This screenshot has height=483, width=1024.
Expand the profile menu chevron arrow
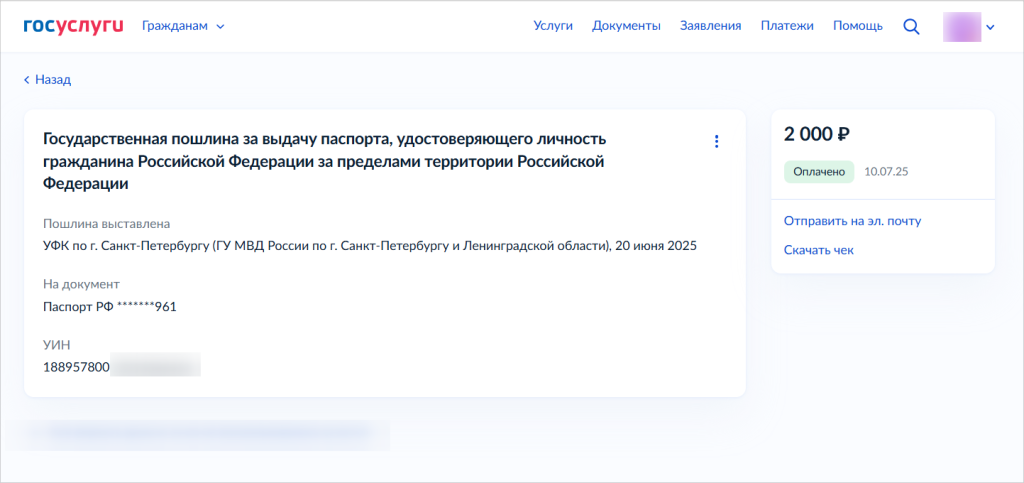coord(990,28)
